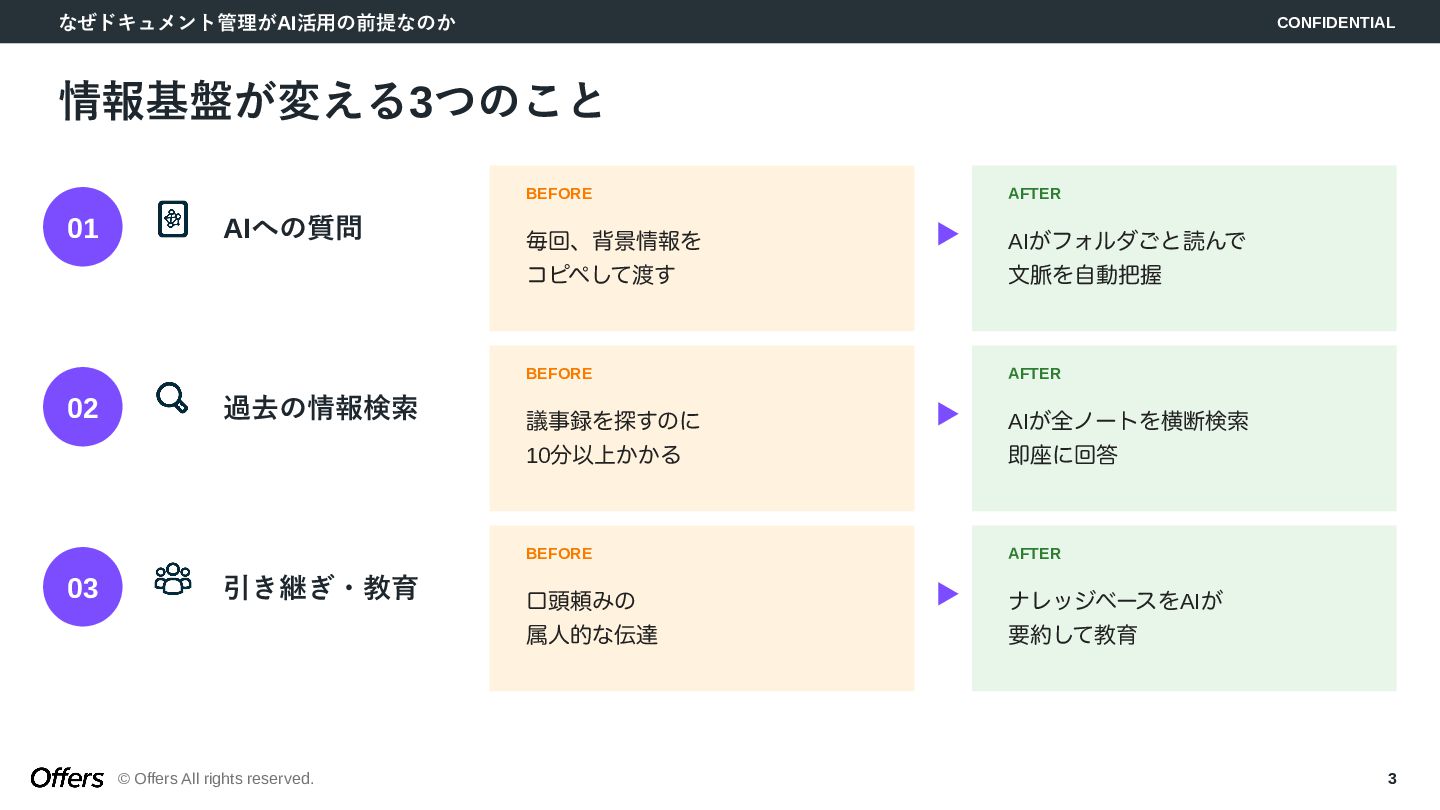Screen dimensions: 1440x810
Task: Click the purple arrow in the AIへの質問 row
Action: coord(948,234)
